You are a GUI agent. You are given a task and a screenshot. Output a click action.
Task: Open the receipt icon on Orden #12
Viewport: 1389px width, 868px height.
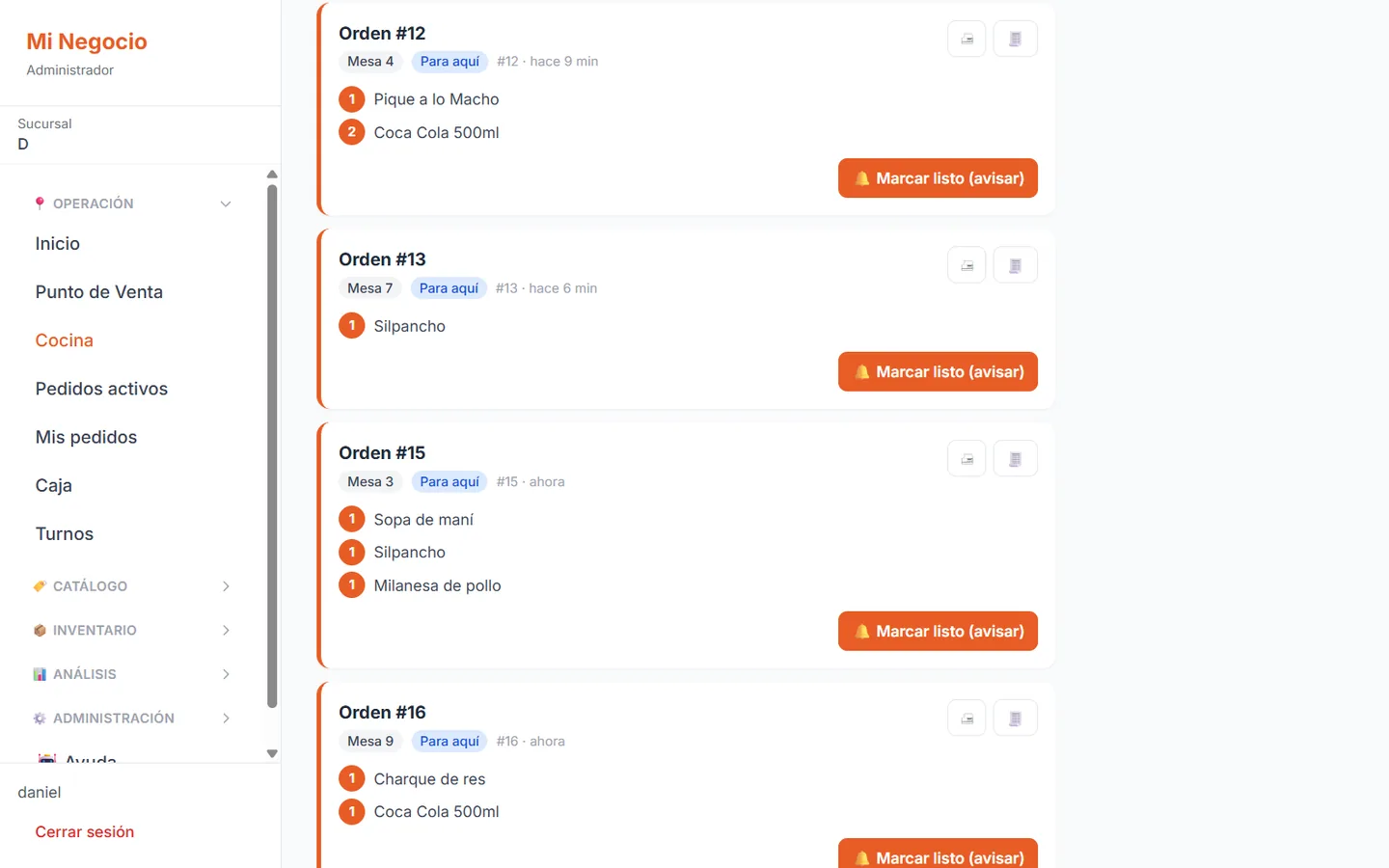click(1015, 40)
